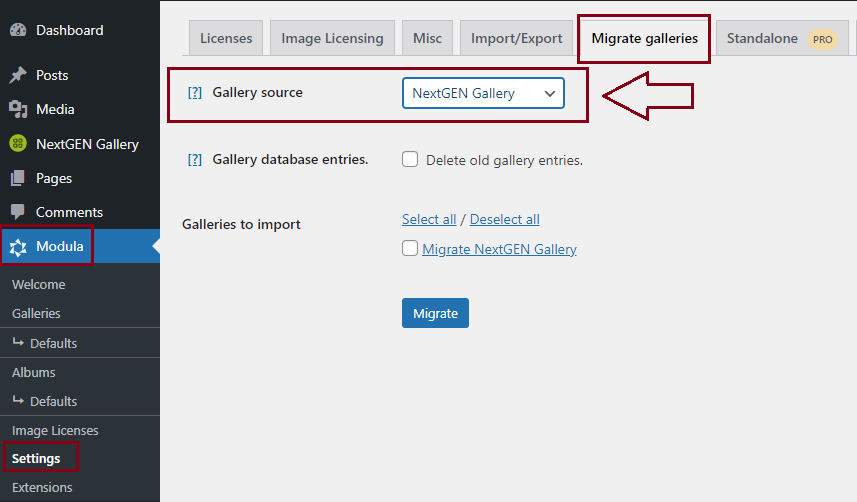
Task: Click the Select all link
Action: 429,219
